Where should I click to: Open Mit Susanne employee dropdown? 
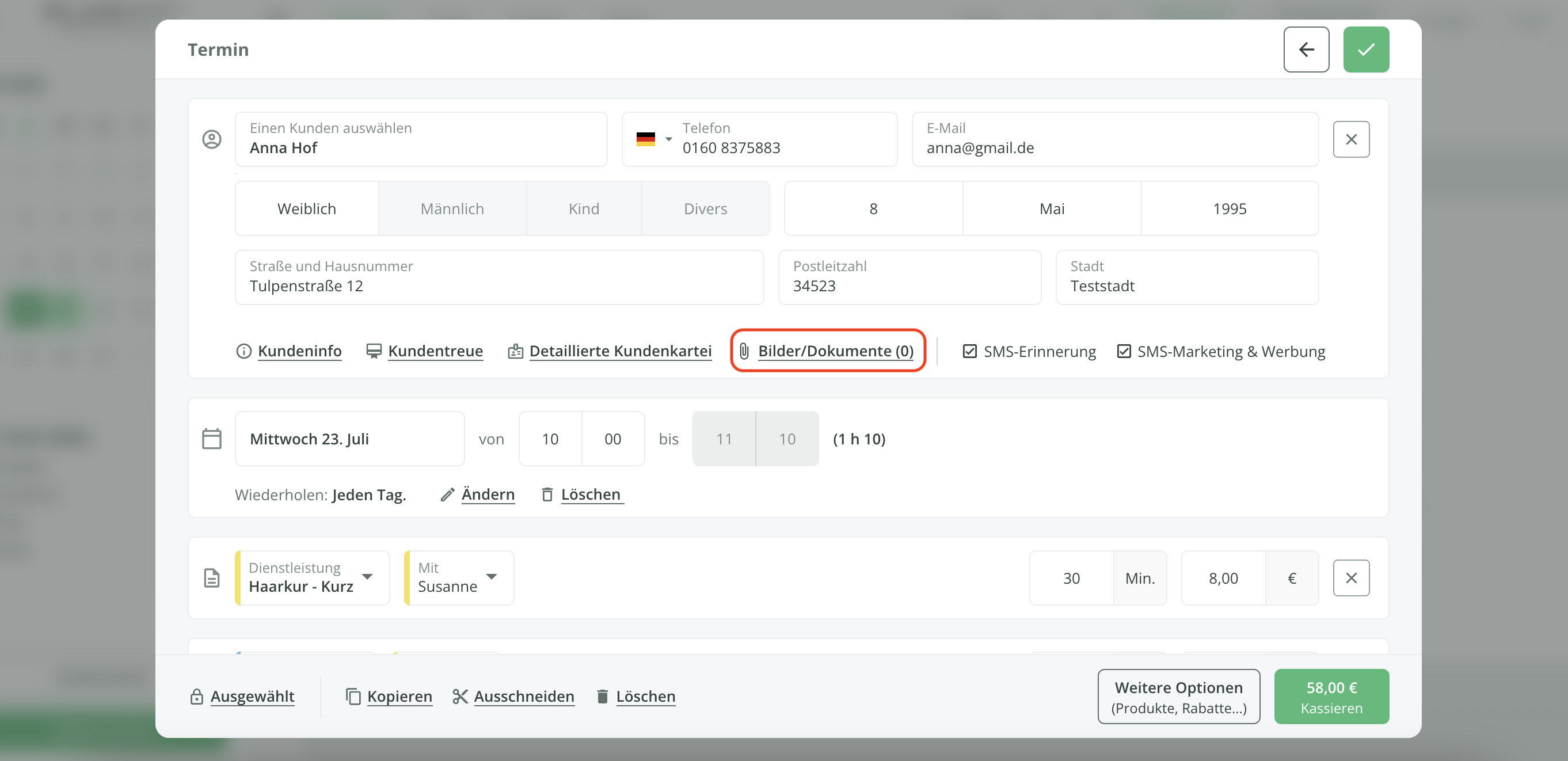click(x=491, y=577)
